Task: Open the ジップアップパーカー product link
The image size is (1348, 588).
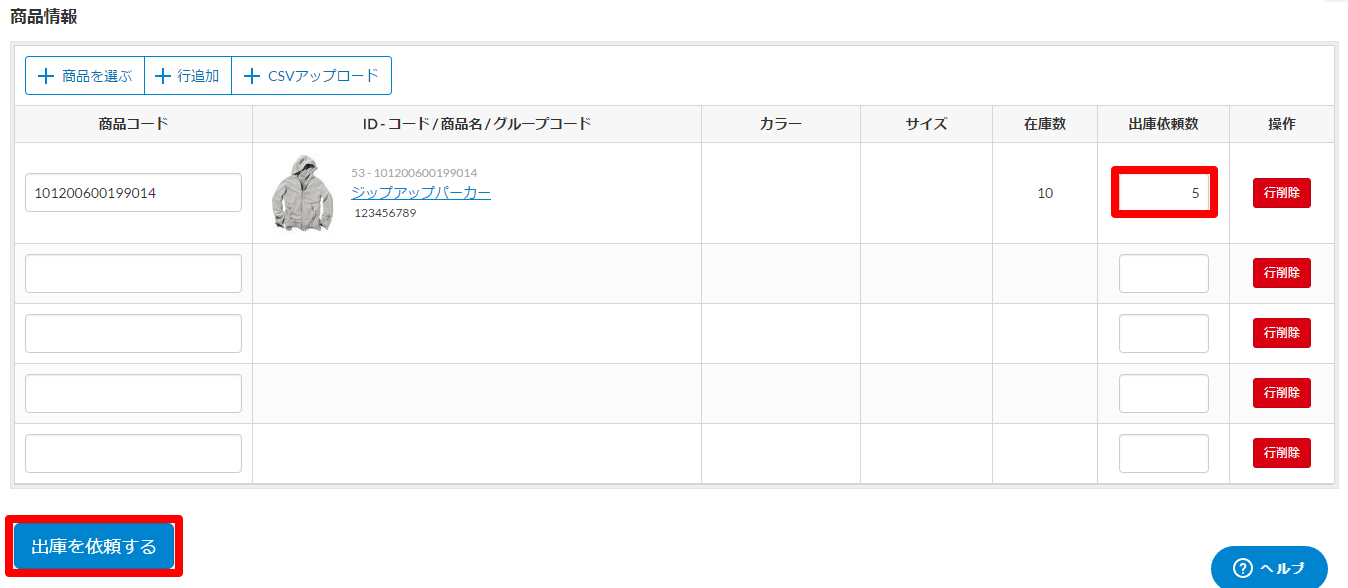Action: 420,193
